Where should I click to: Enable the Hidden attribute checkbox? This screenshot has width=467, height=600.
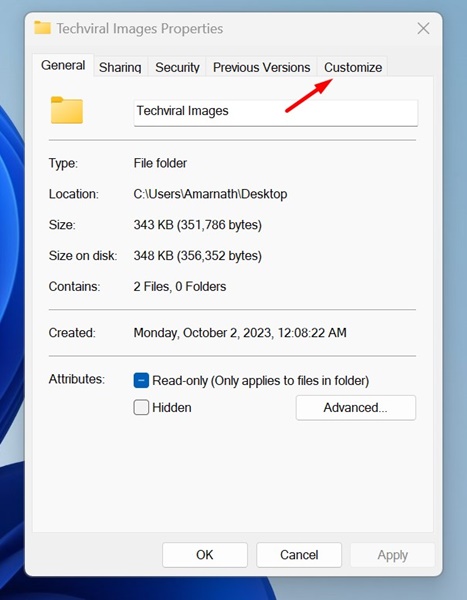[x=141, y=408]
